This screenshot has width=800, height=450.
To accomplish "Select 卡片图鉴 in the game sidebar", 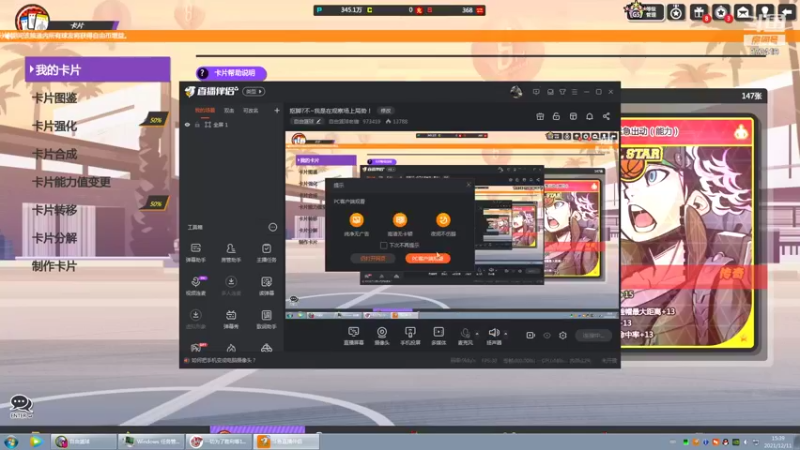I will [55, 98].
